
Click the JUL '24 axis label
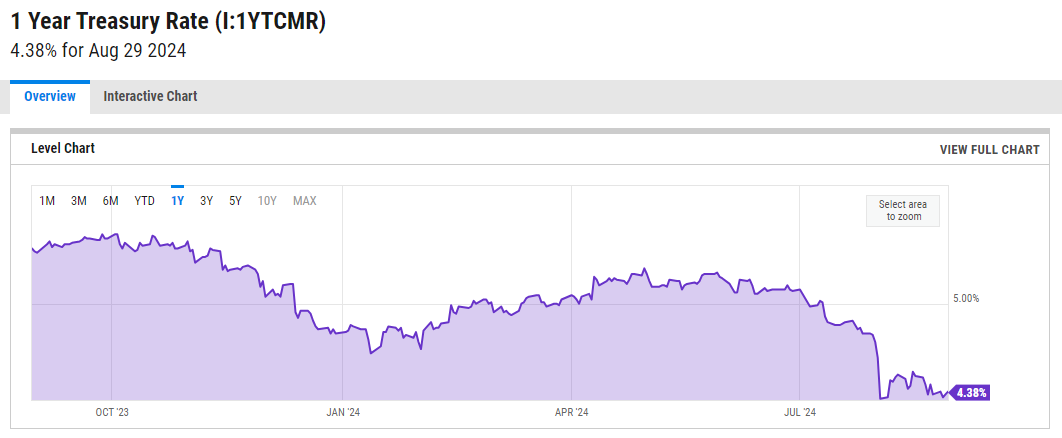click(800, 412)
